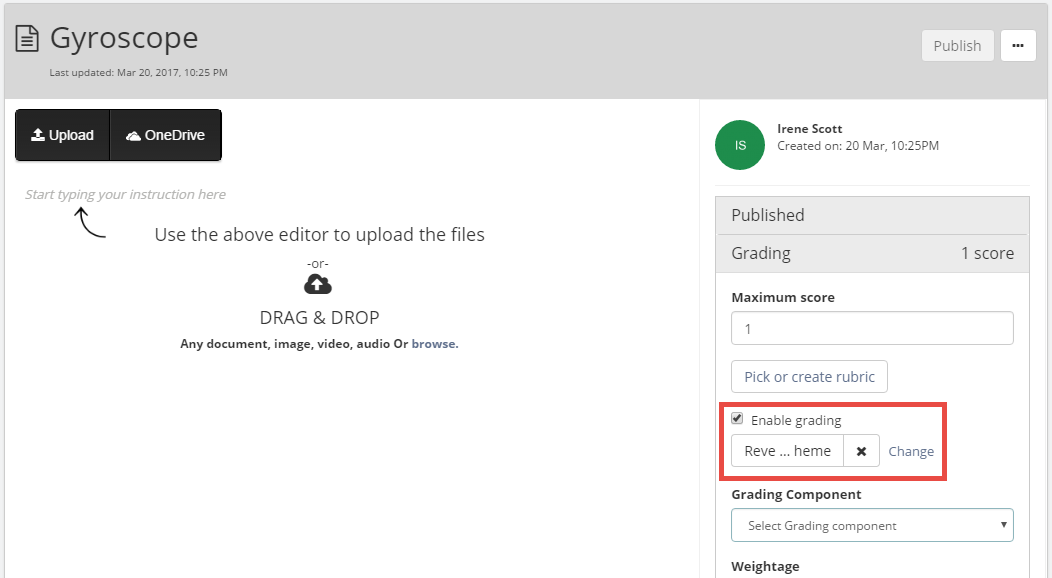
Task: Click the 'Last updated: Mar 20, 2017' text
Action: (x=138, y=72)
